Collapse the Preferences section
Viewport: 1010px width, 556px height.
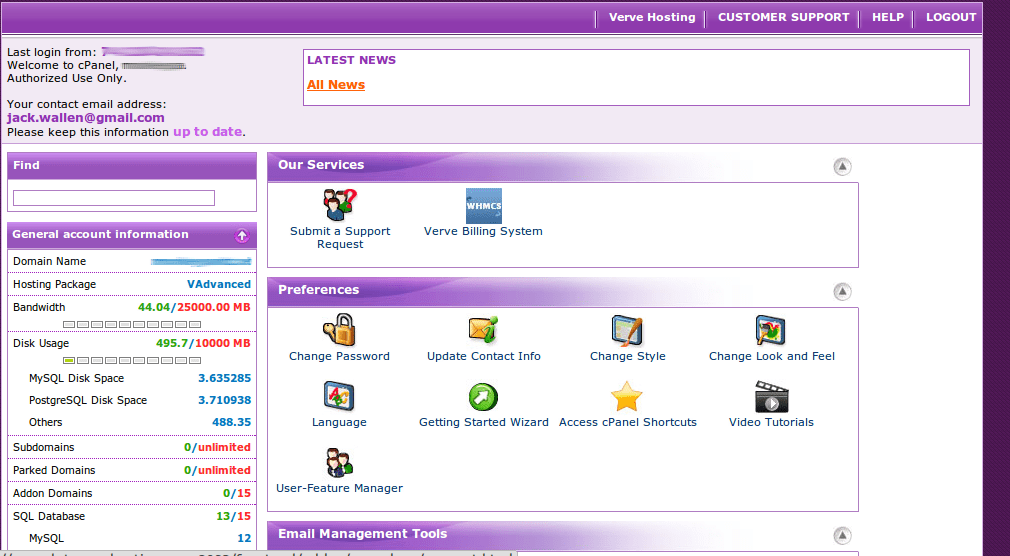pyautogui.click(x=842, y=292)
